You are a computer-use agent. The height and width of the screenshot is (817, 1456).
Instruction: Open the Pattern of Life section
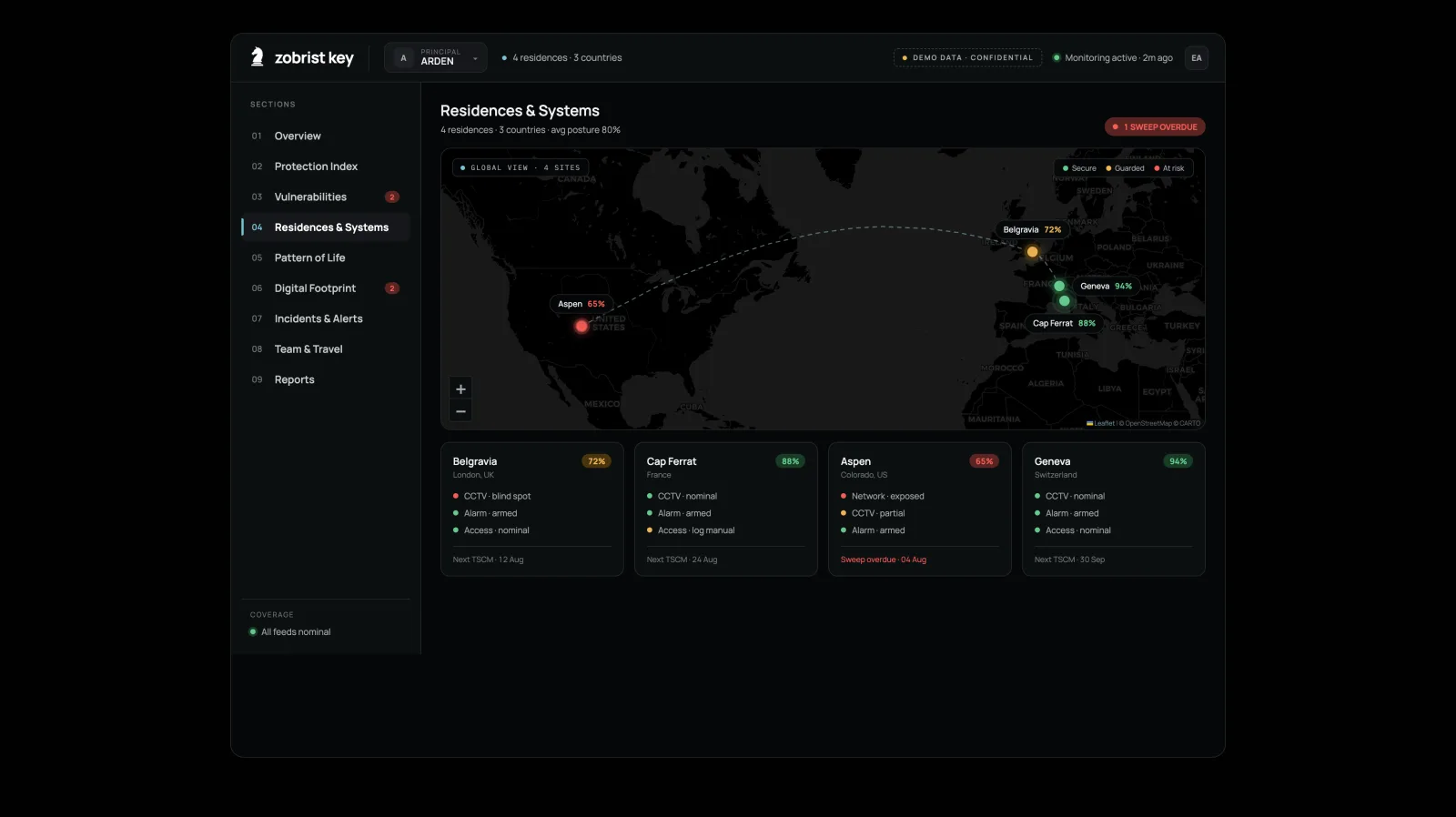(x=326, y=258)
